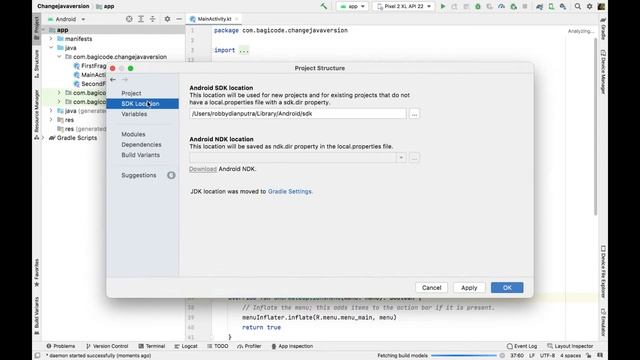Collapse the com.bagicode.changejavaversion package
Viewport: 640px width, 360px height.
click(59, 57)
